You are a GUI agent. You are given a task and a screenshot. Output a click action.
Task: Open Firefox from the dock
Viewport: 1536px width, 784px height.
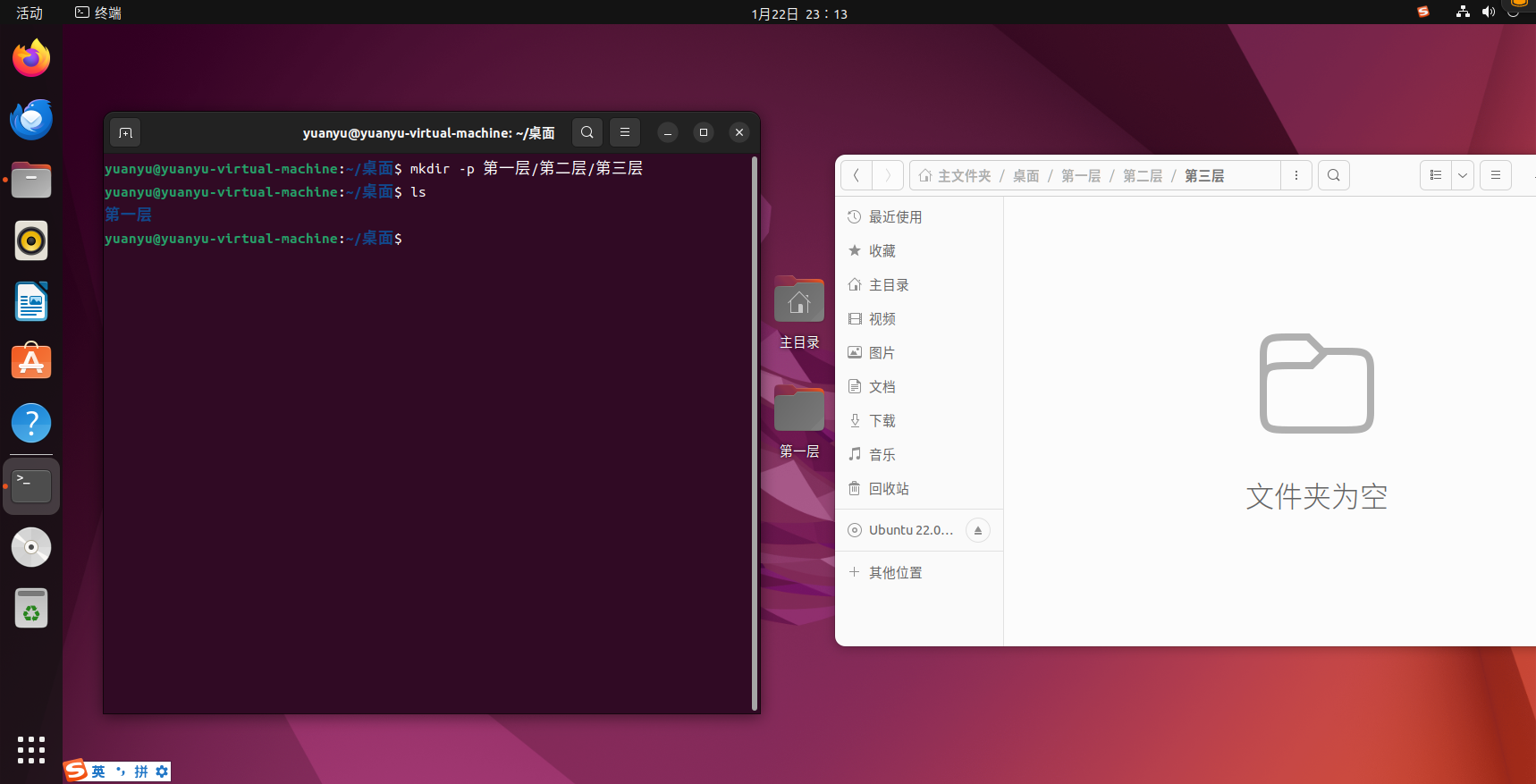tap(31, 59)
